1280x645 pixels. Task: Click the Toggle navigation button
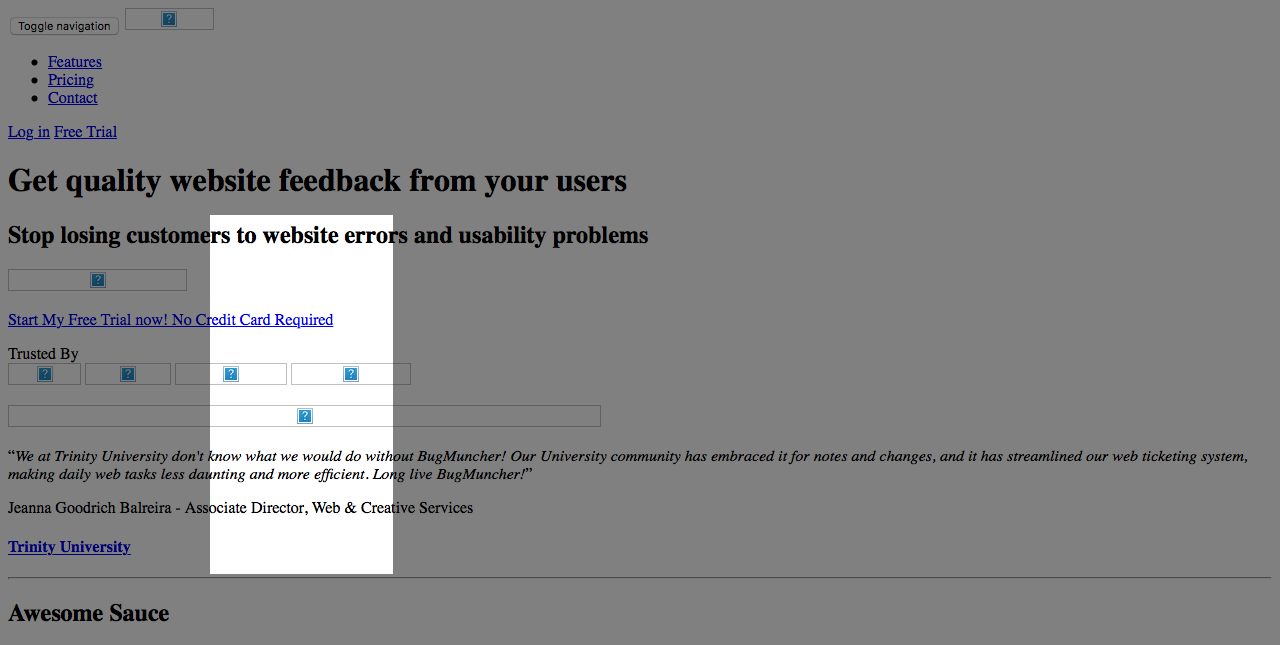pos(64,26)
